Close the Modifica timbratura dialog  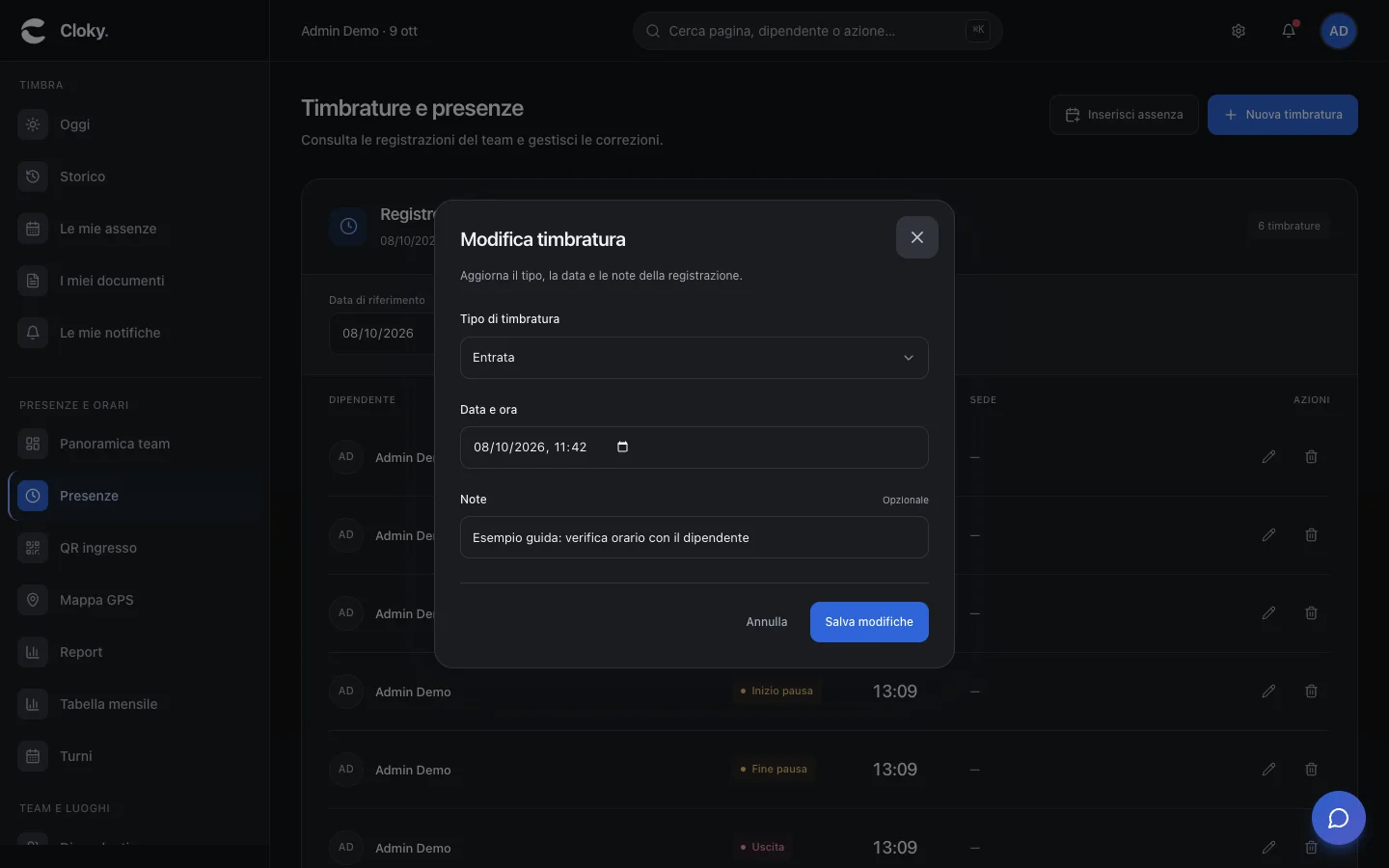(917, 237)
